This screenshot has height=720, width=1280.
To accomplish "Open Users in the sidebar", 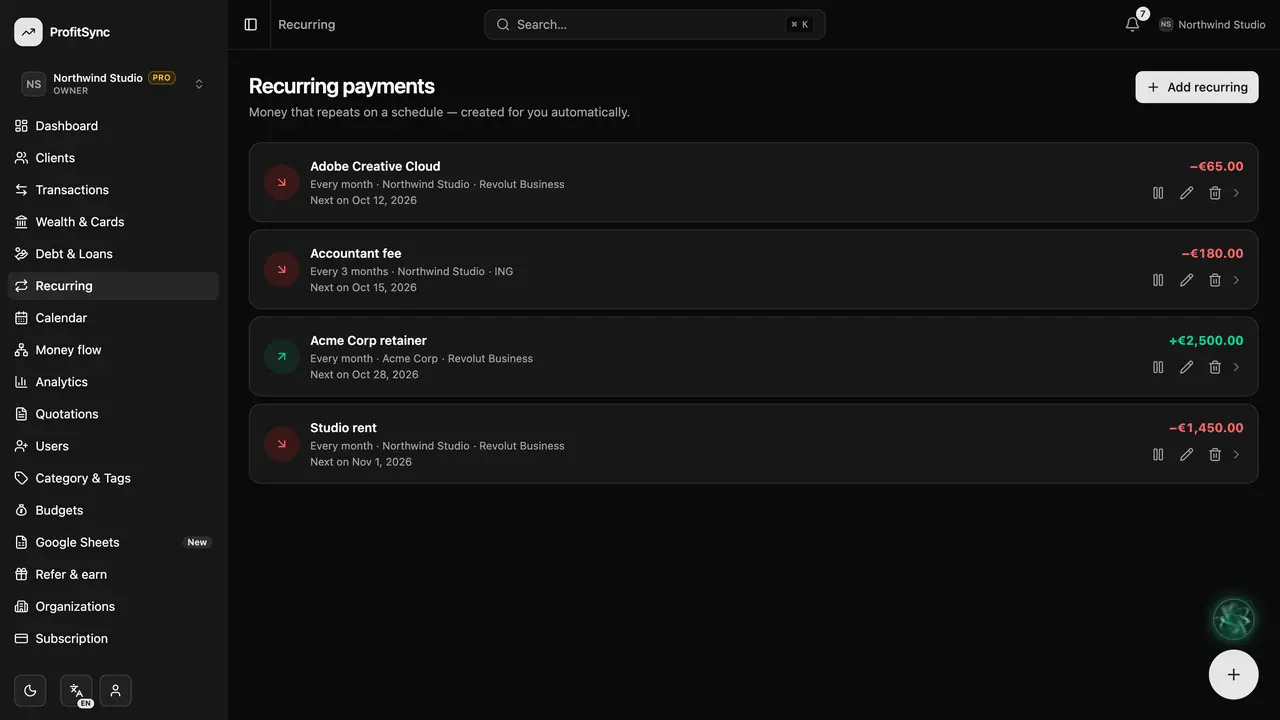I will coord(113,446).
